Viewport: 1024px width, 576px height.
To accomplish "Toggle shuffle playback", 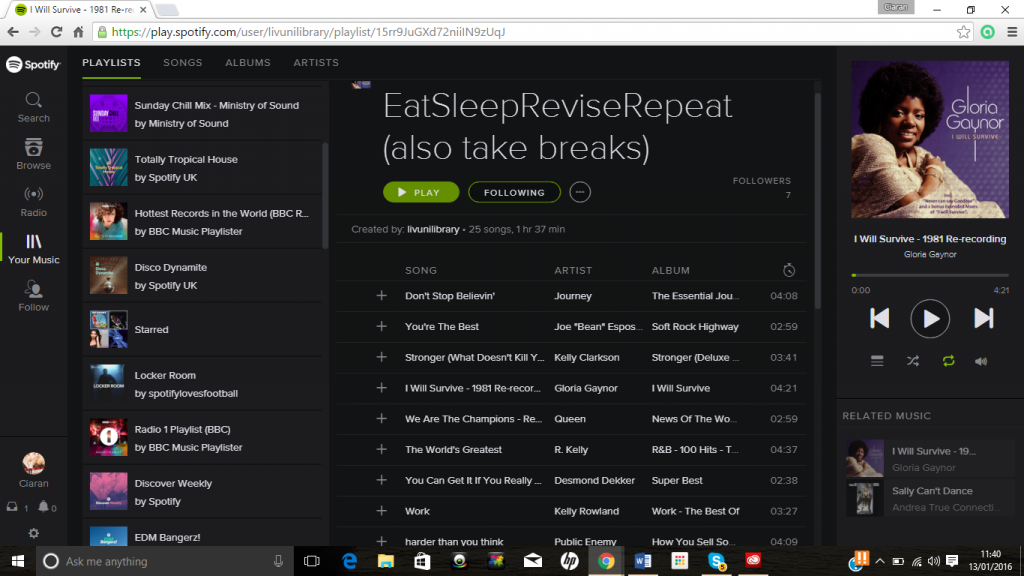I will point(913,361).
